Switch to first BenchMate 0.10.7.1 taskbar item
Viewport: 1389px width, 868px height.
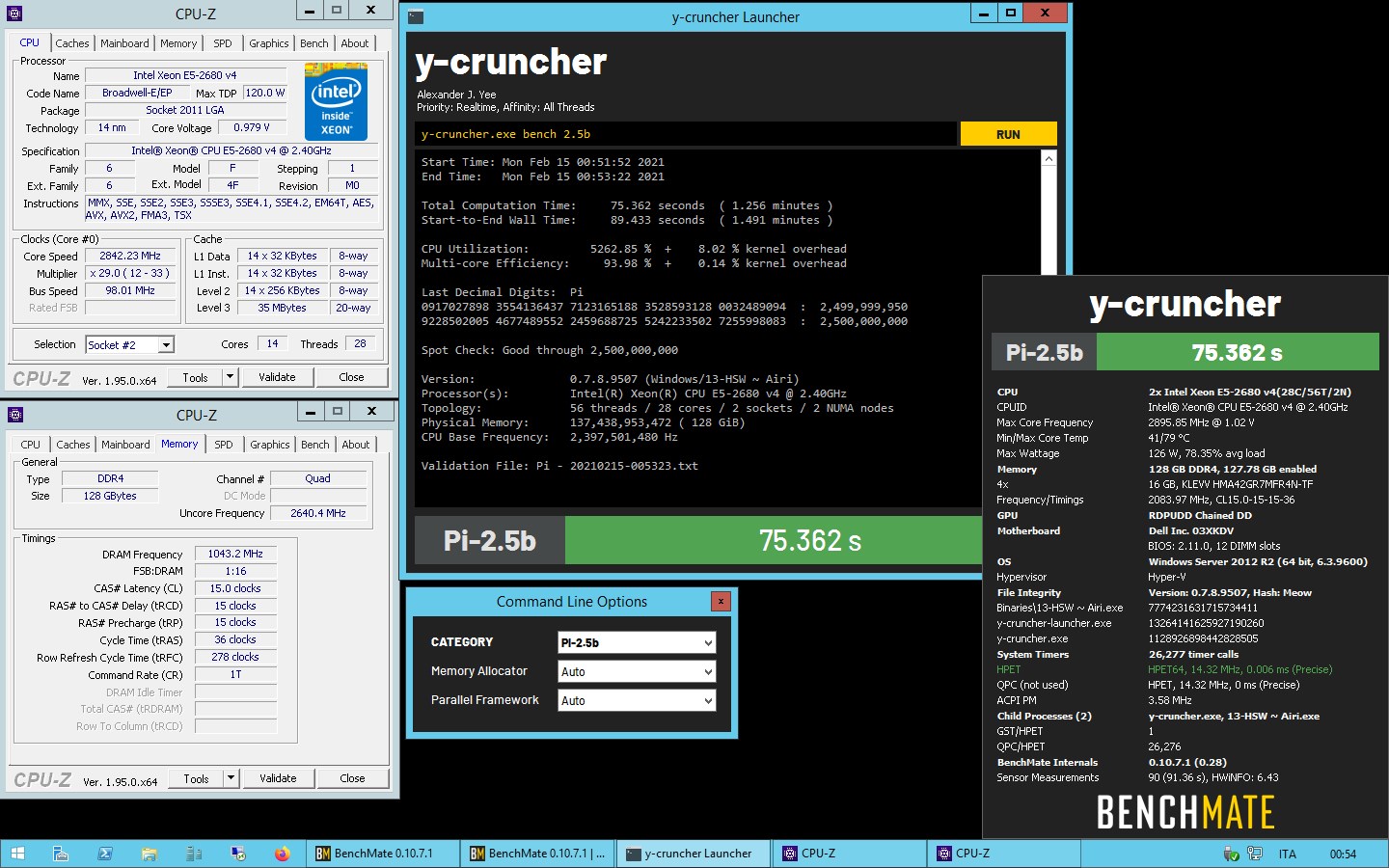click(381, 854)
